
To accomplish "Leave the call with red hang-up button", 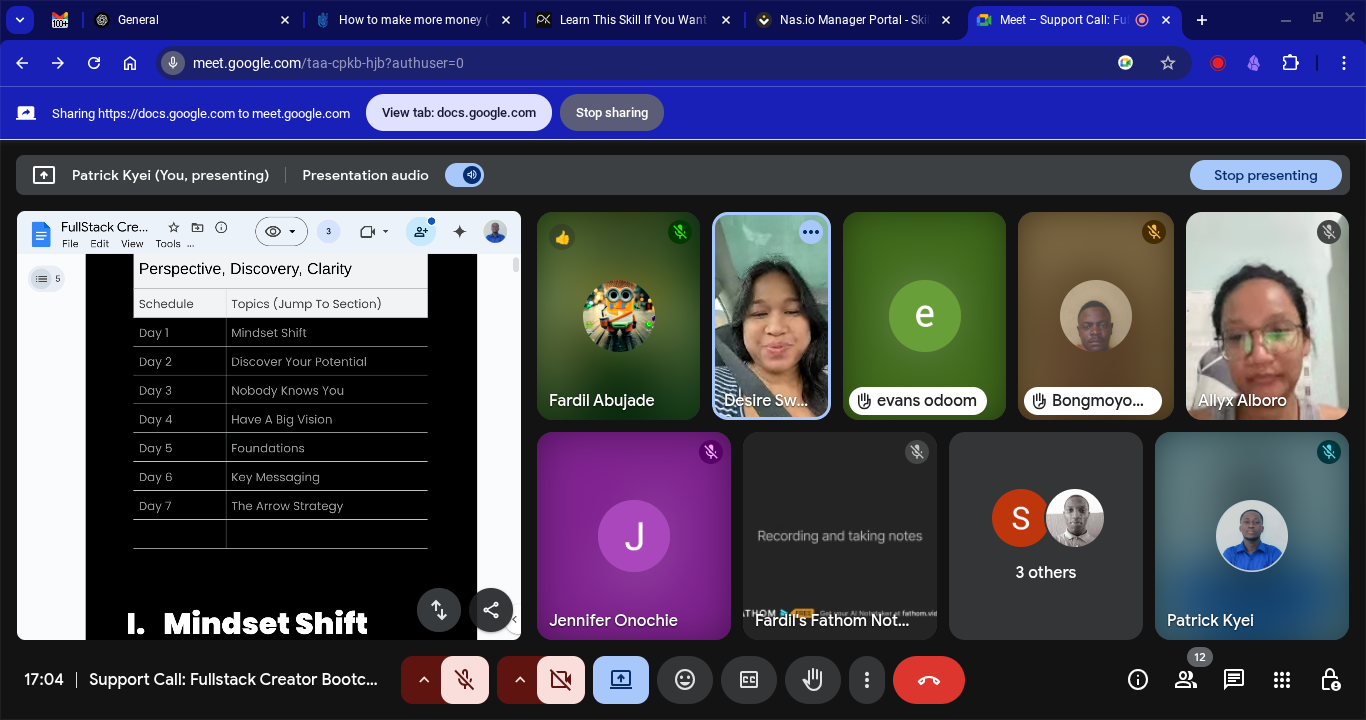I will click(x=929, y=680).
